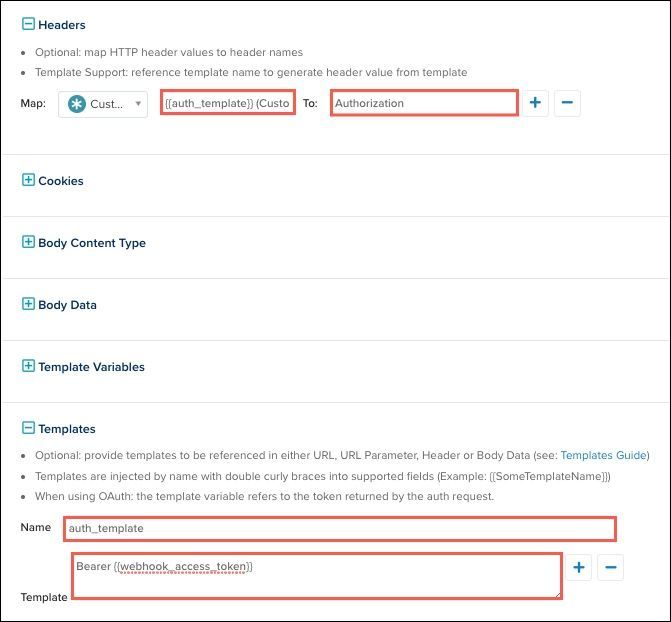Expand Template Variables plus icon
The image size is (671, 622).
[x=28, y=367]
